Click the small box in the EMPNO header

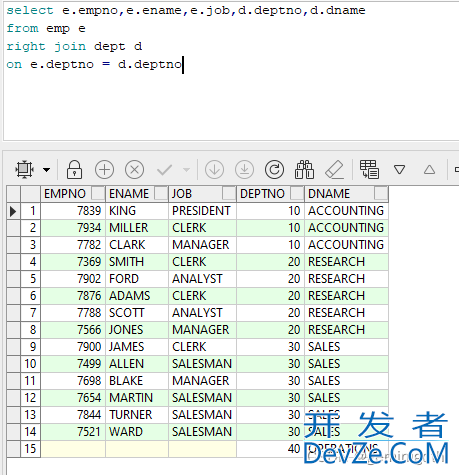(98, 193)
